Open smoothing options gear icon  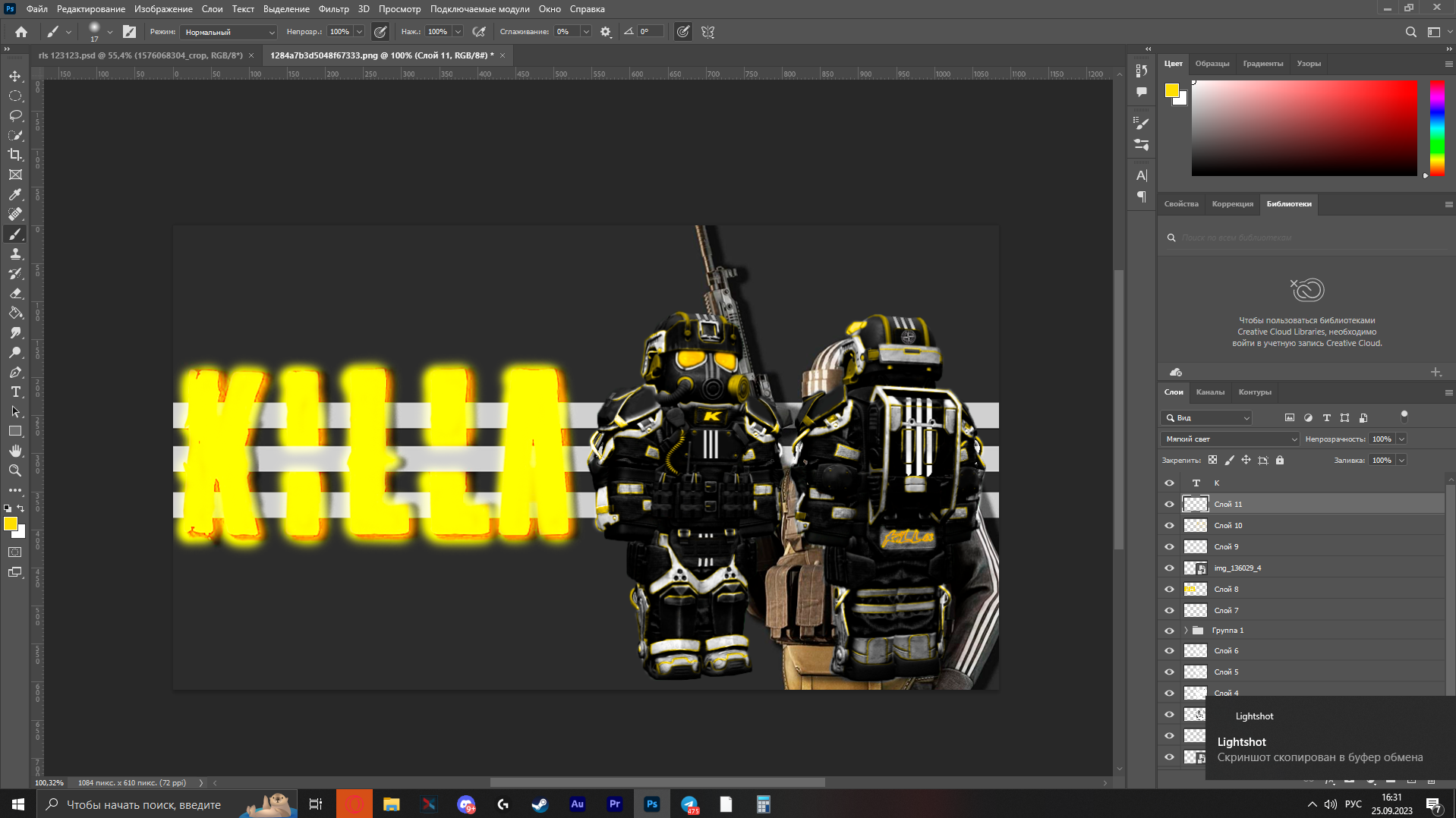pos(606,32)
